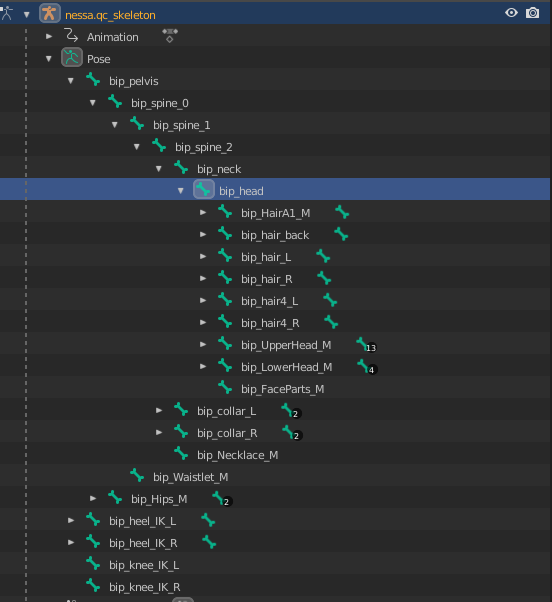Expand the bip_LowerHead_M bone
This screenshot has height=602, width=552.
click(x=203, y=366)
